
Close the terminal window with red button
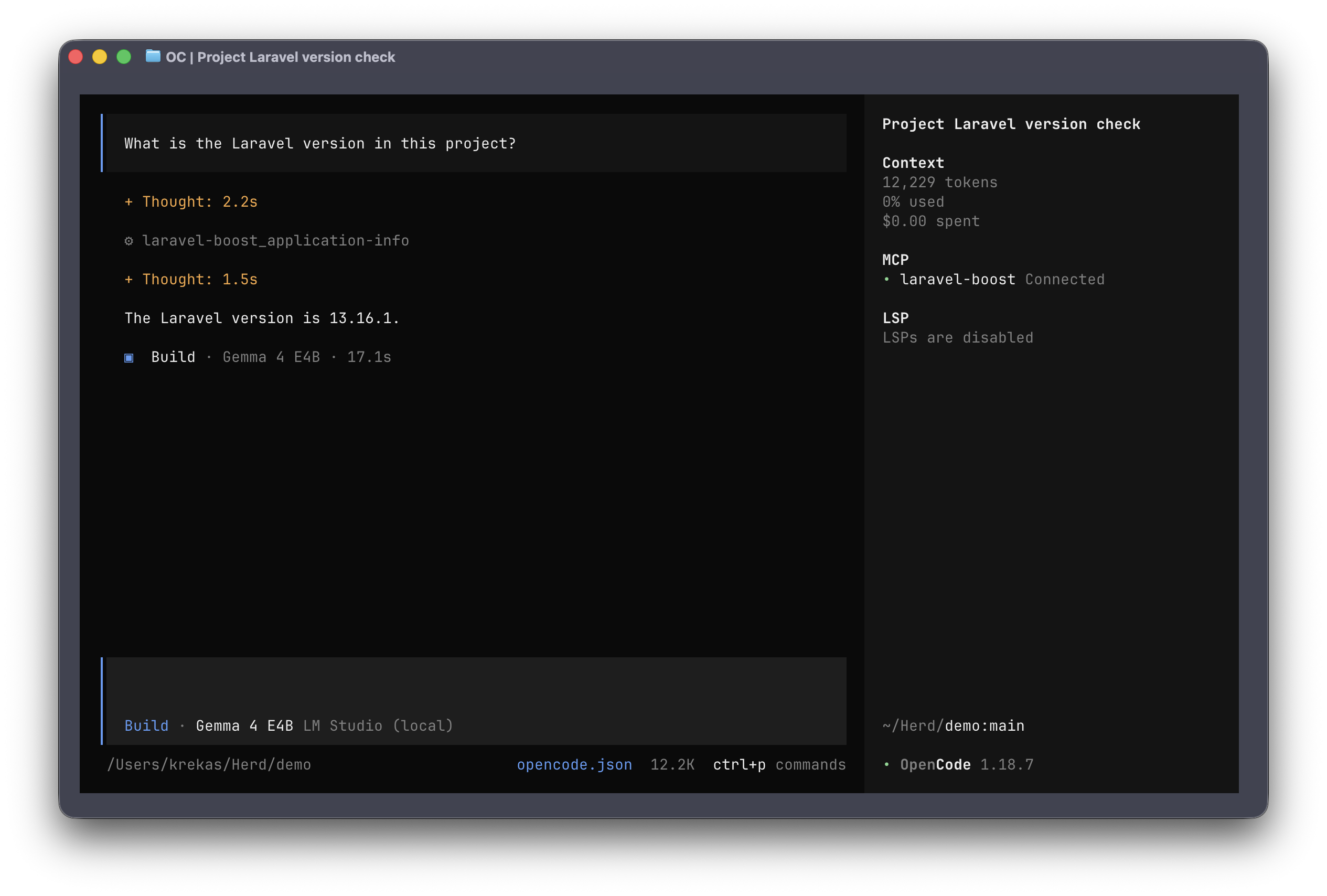pos(76,57)
